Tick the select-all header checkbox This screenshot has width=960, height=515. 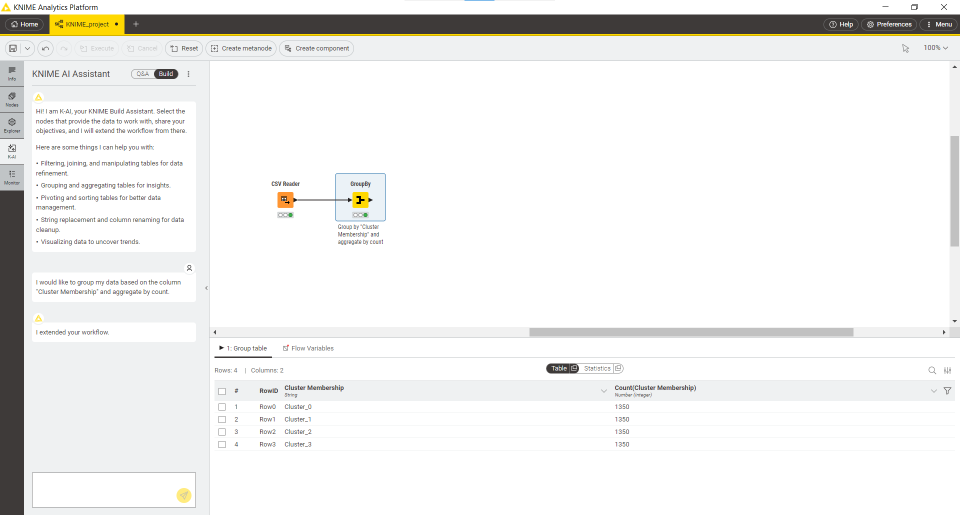point(222,391)
